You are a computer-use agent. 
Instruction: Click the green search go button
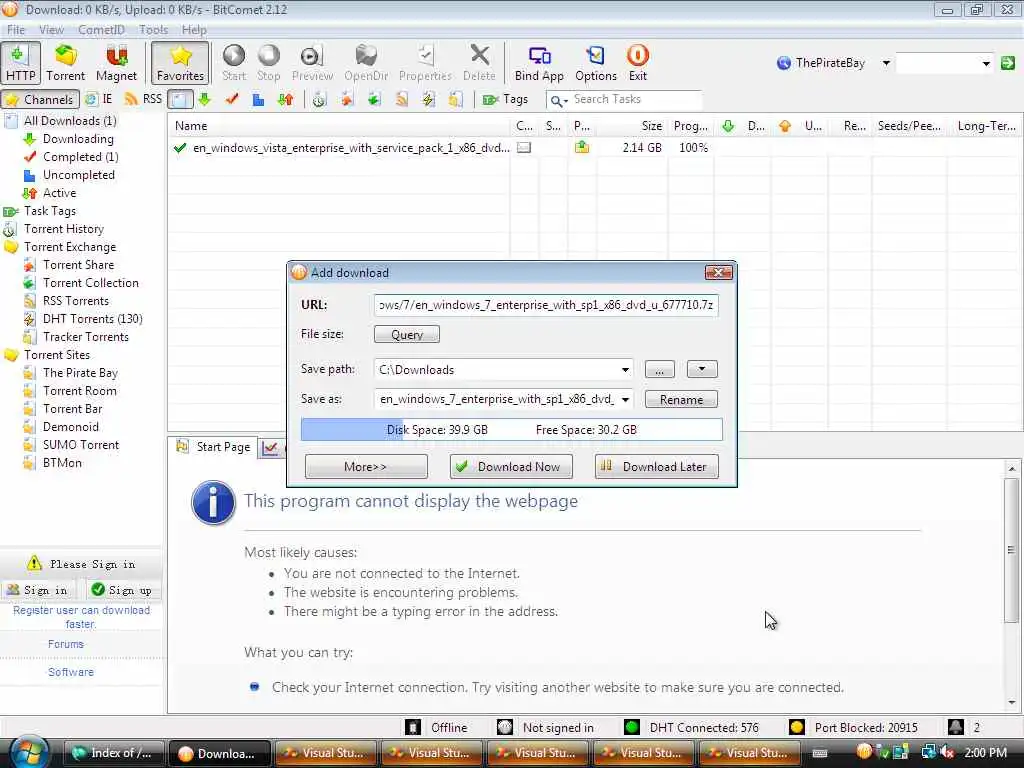coord(1008,63)
